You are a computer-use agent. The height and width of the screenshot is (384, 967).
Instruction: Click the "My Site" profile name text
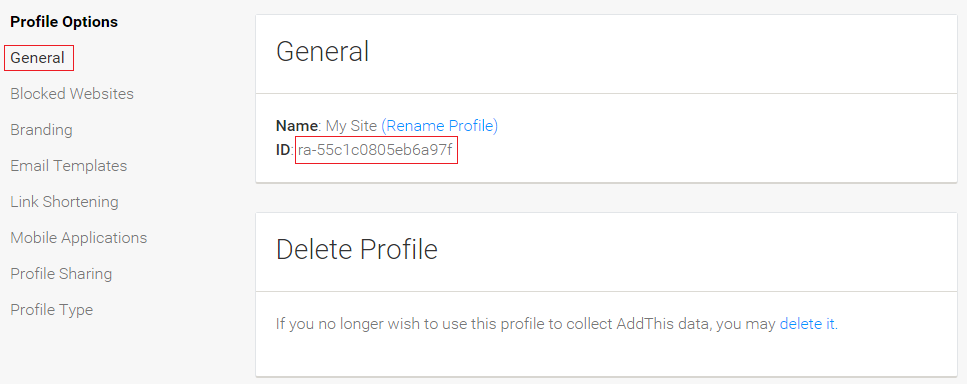point(351,126)
